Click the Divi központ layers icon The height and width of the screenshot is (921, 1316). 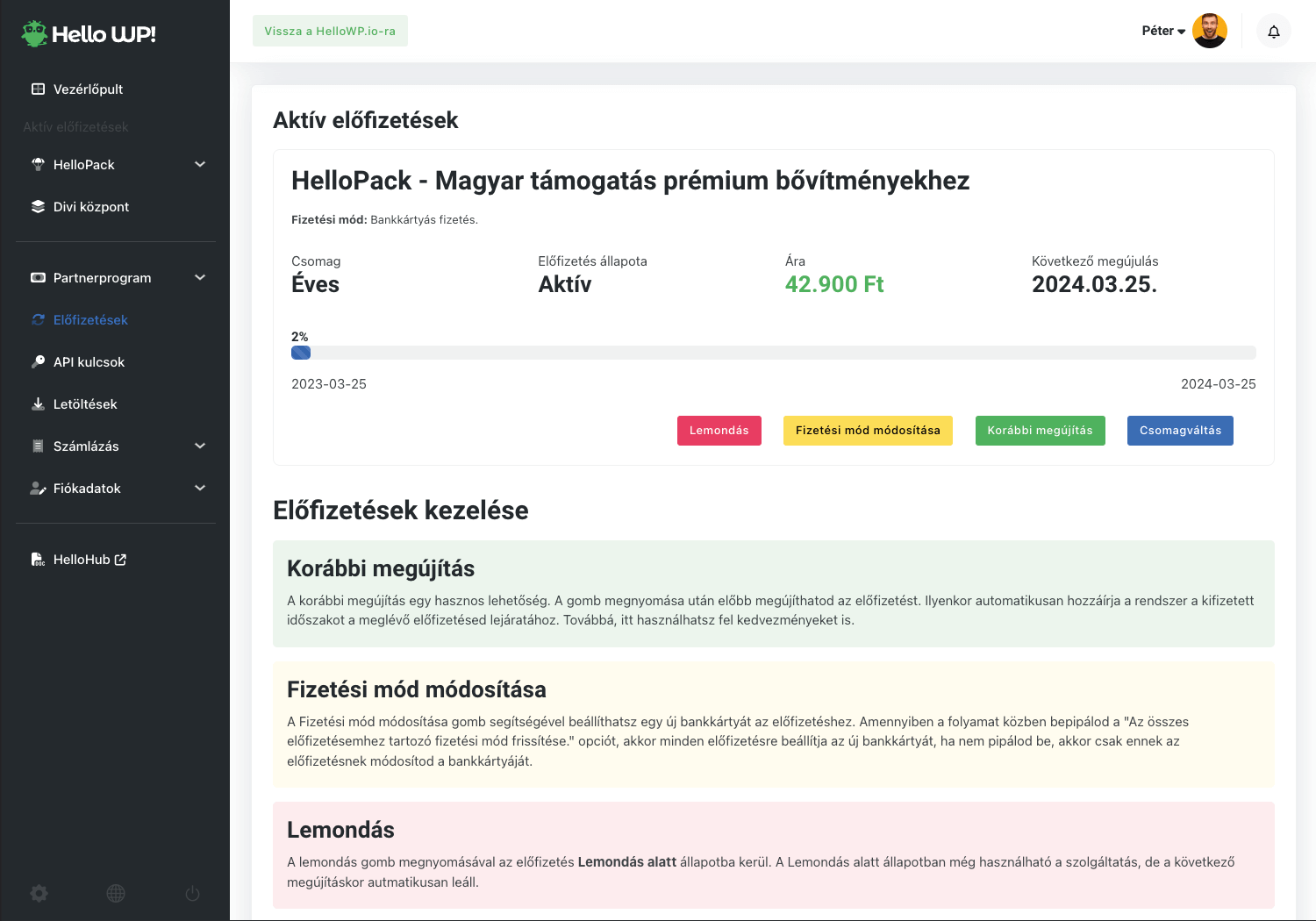tap(38, 206)
